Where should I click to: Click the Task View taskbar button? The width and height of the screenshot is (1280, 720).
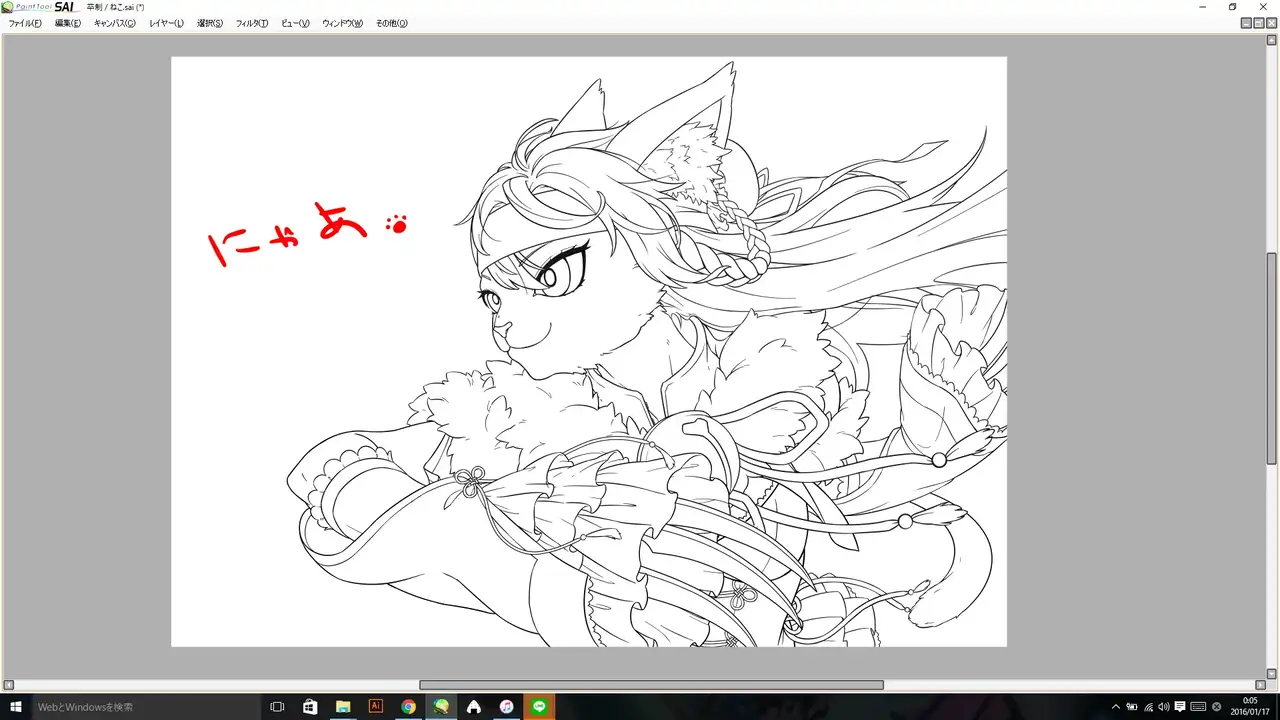(278, 706)
